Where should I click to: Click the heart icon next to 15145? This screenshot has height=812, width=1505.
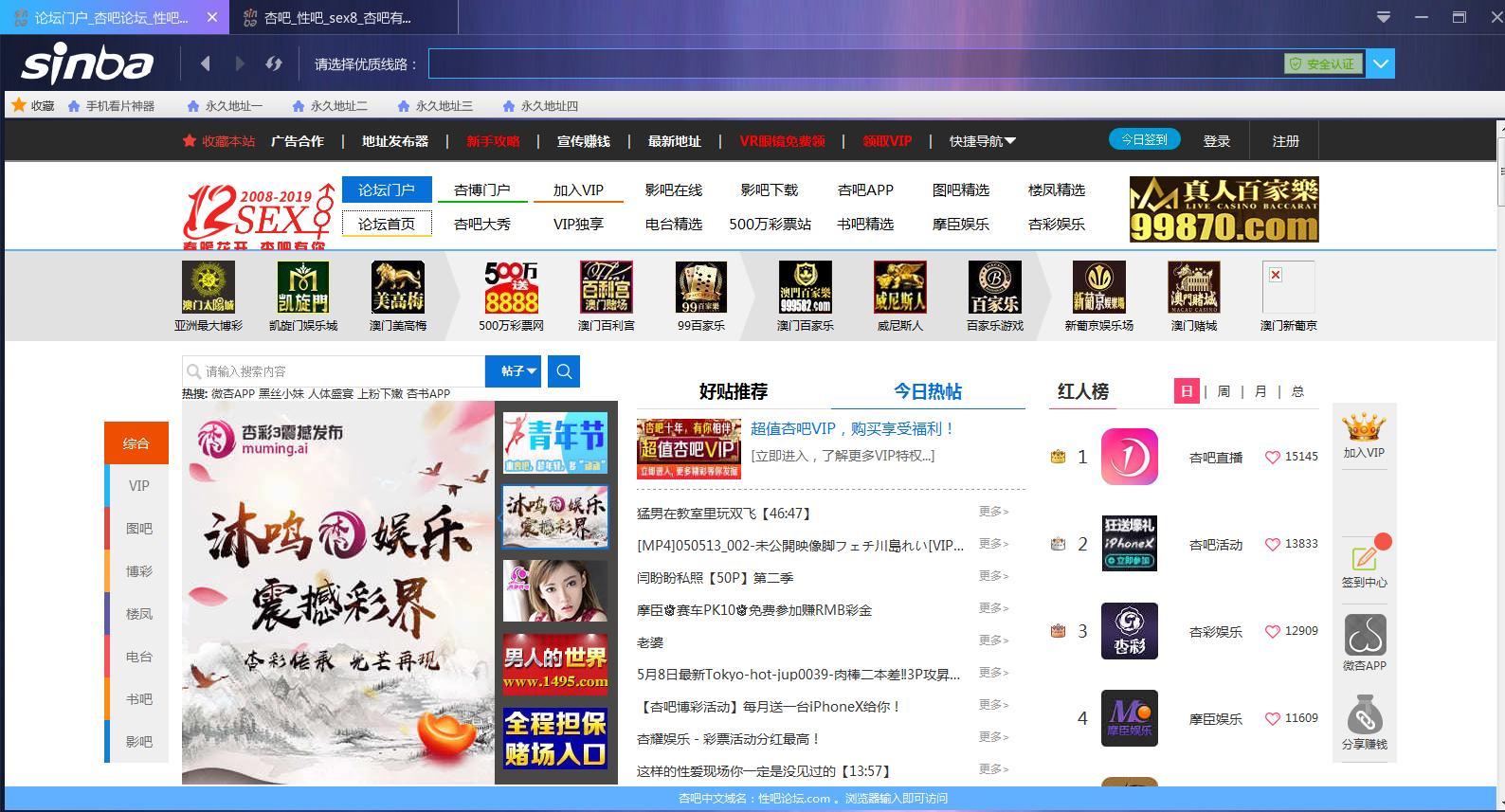click(1273, 457)
